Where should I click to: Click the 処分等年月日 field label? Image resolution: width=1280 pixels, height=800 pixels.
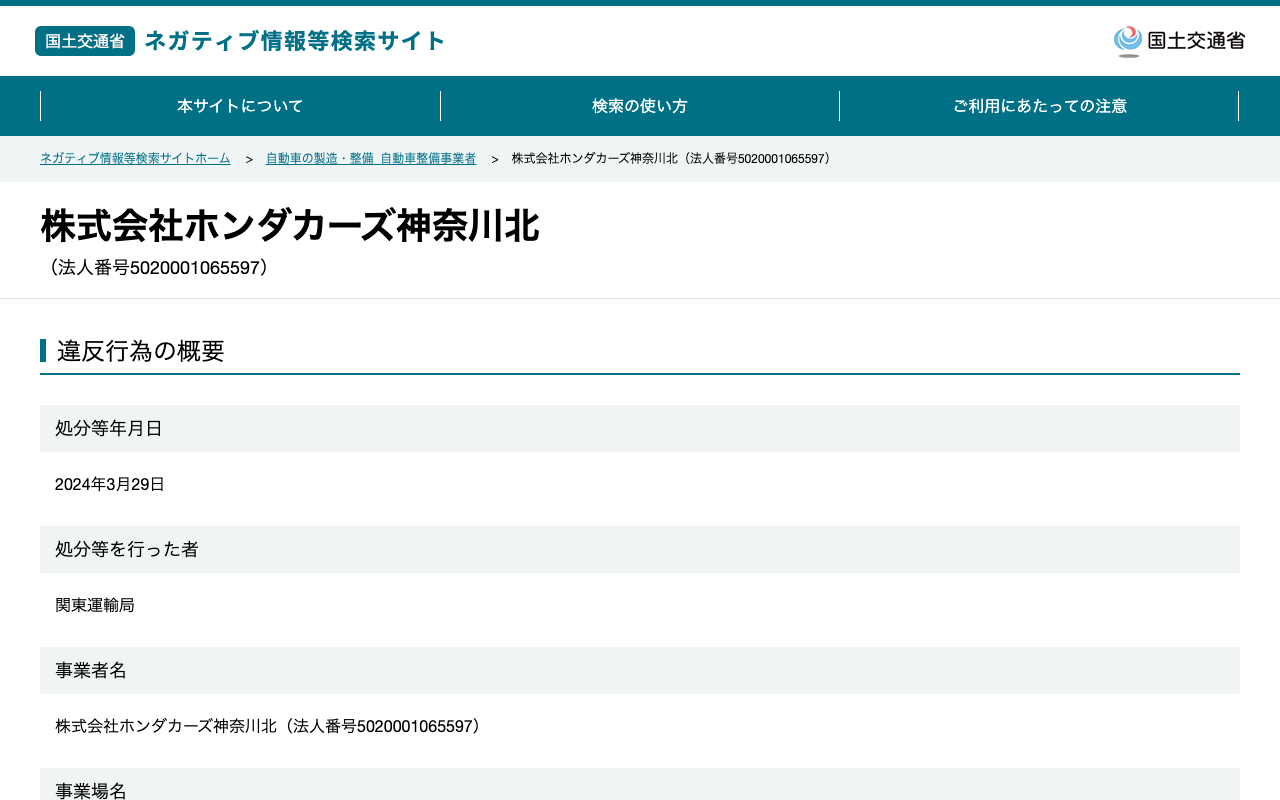pos(109,429)
